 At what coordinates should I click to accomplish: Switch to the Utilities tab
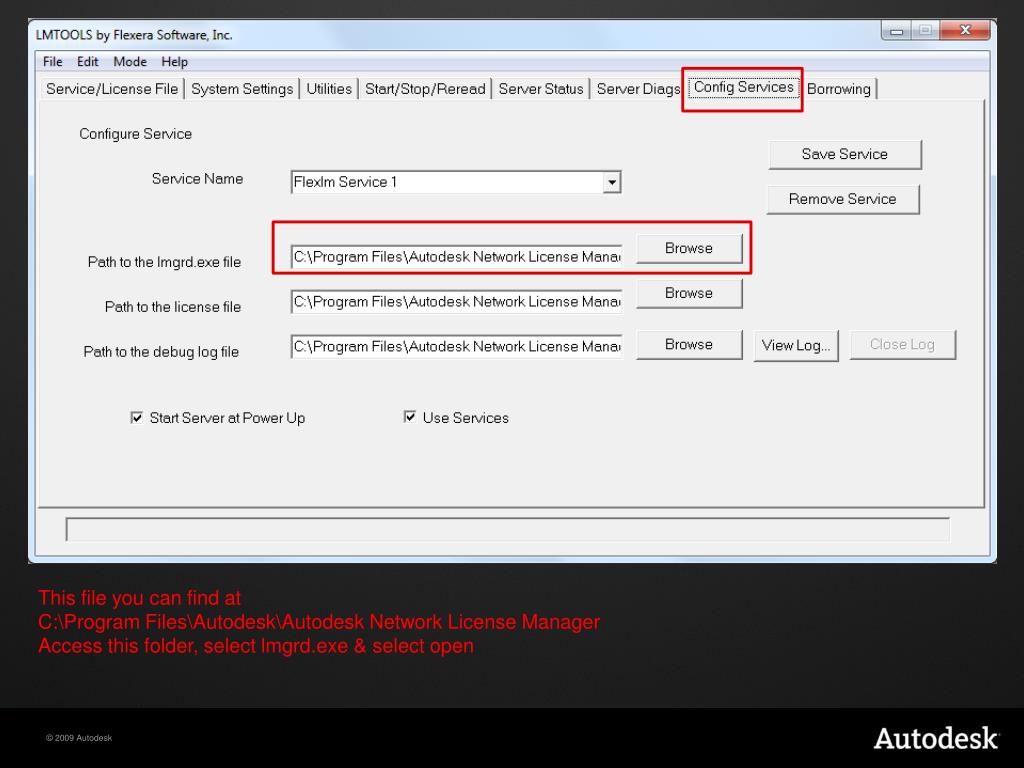pyautogui.click(x=328, y=89)
